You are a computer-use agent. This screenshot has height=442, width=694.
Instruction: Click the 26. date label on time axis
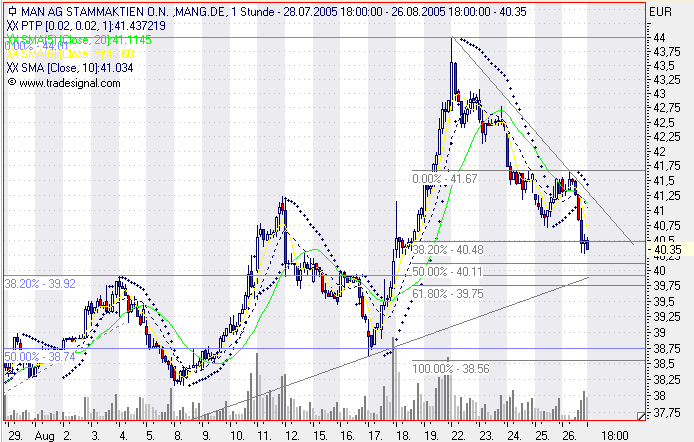569,435
